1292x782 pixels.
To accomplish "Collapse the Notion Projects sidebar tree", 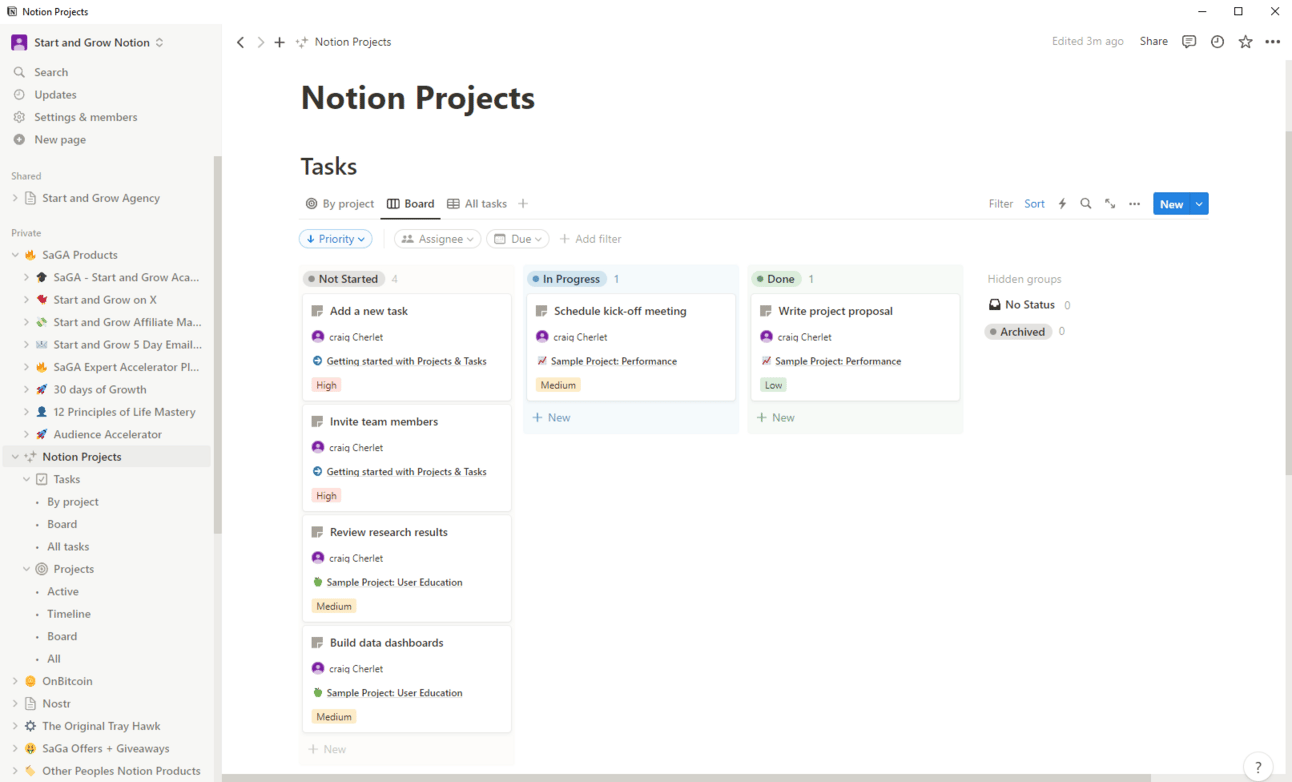I will [x=15, y=457].
